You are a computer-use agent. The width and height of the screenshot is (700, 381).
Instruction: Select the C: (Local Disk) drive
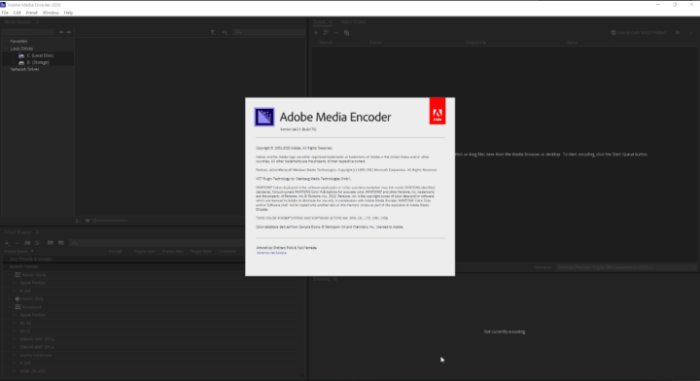click(x=40, y=55)
